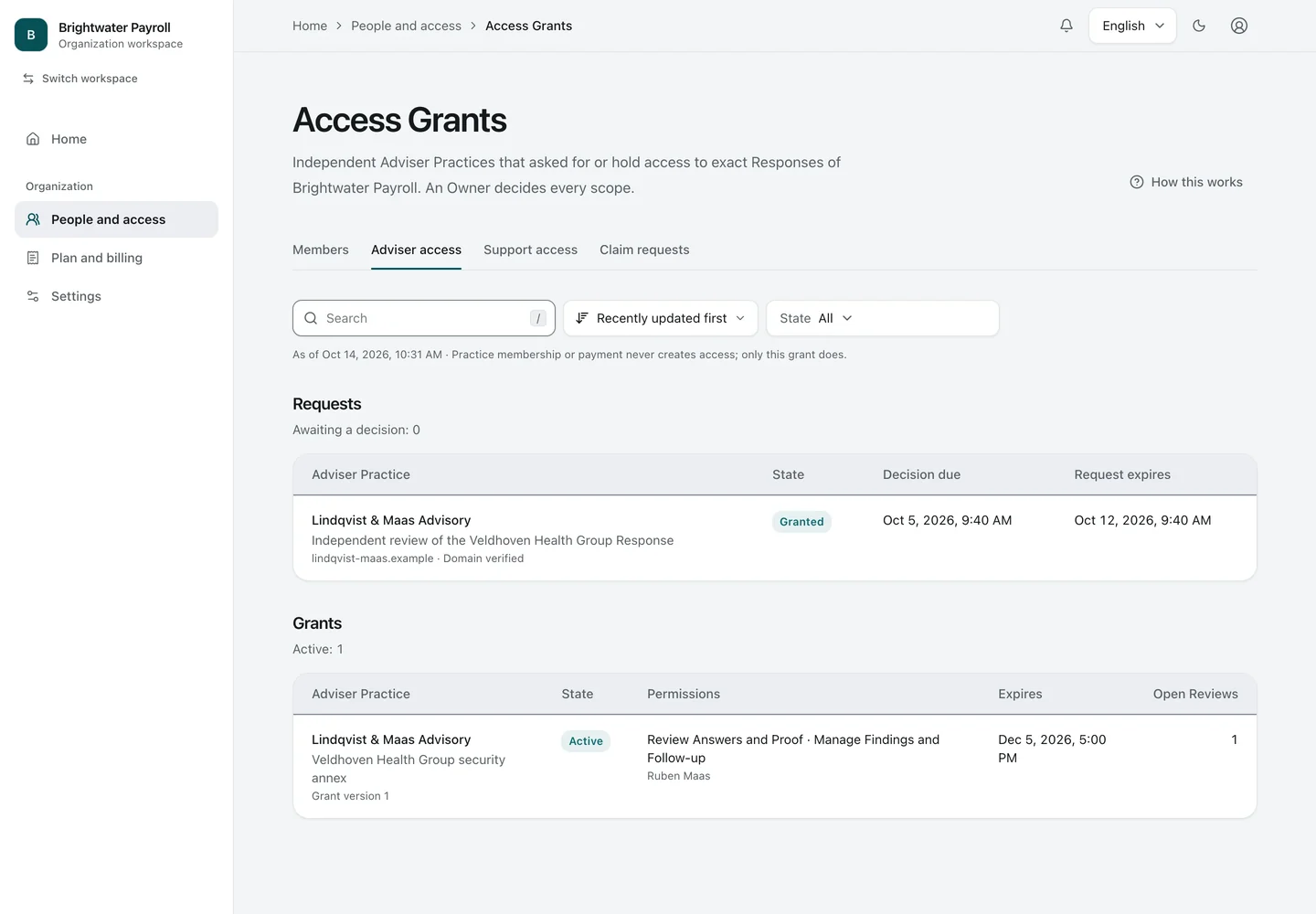Click the Open Reviews count 1
The image size is (1316, 914).
tap(1234, 739)
